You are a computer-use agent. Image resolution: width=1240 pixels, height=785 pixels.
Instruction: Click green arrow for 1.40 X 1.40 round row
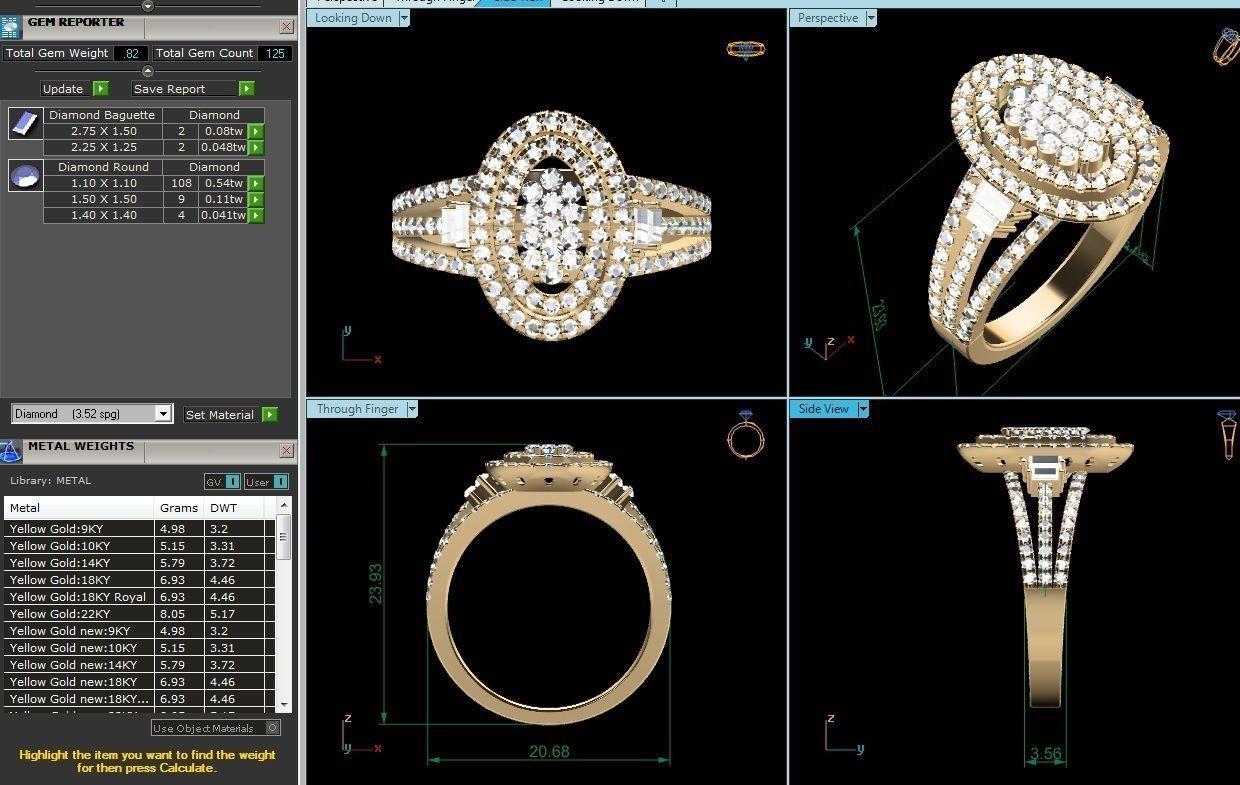pyautogui.click(x=256, y=215)
